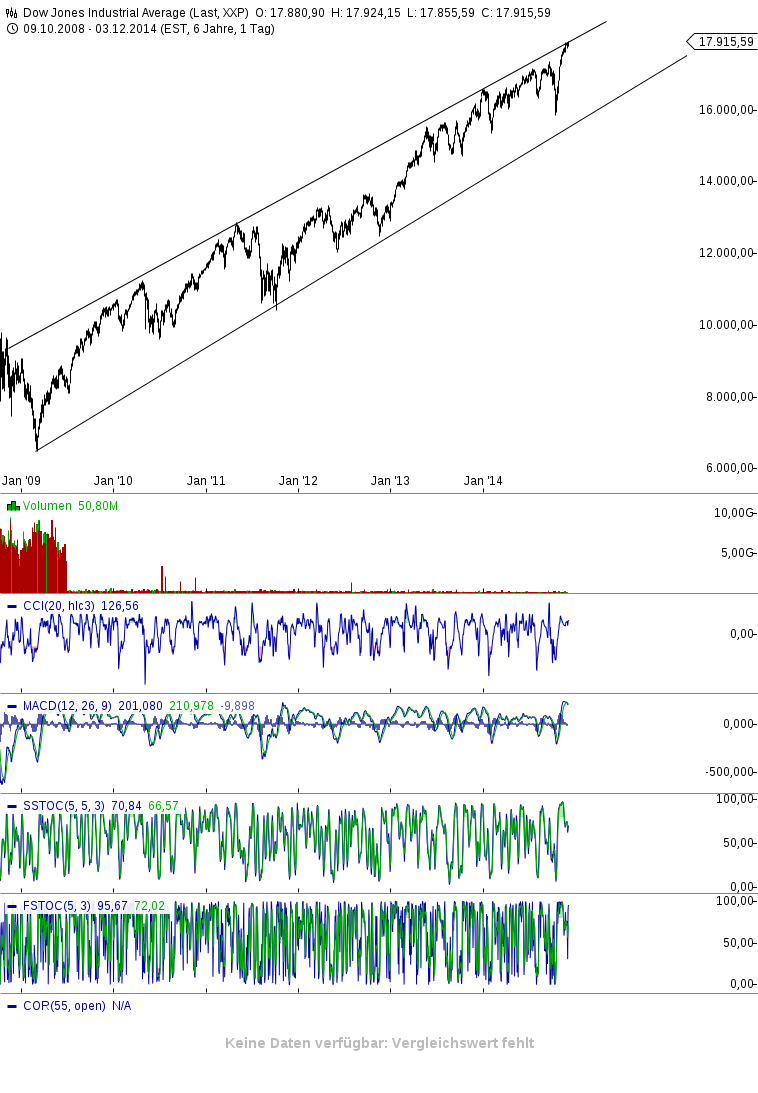Click the FSTOC value 72,02
Image resolution: width=758 pixels, height=1093 pixels.
coord(149,906)
